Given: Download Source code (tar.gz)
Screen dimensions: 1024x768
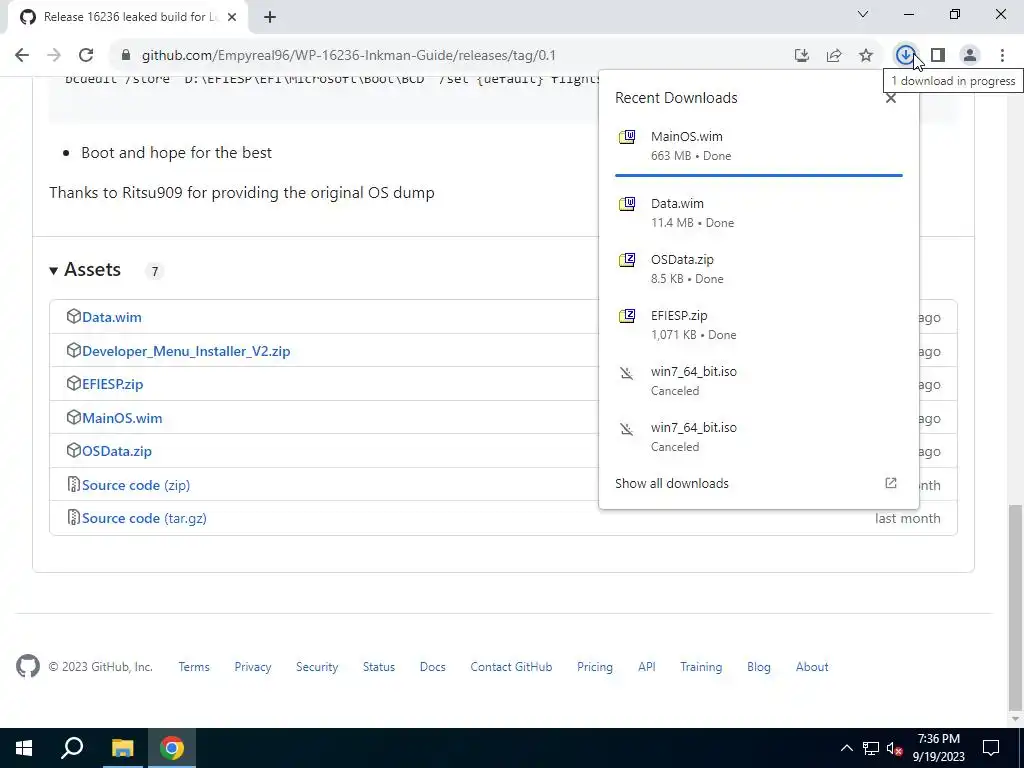Looking at the screenshot, I should pos(144,519).
